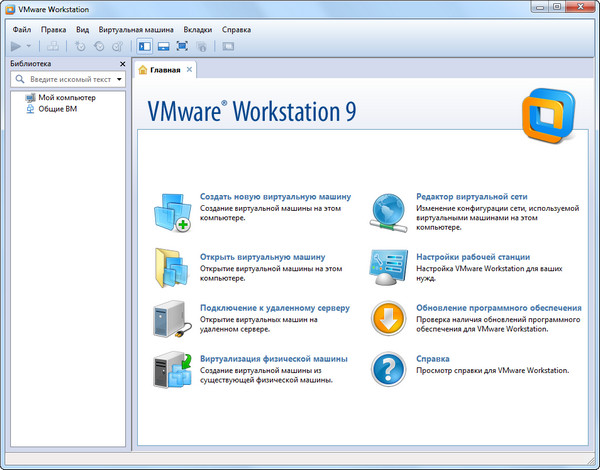Image resolution: width=600 pixels, height=470 pixels.
Task: Toggle the show library sidebar toolbar icon
Action: tap(144, 46)
